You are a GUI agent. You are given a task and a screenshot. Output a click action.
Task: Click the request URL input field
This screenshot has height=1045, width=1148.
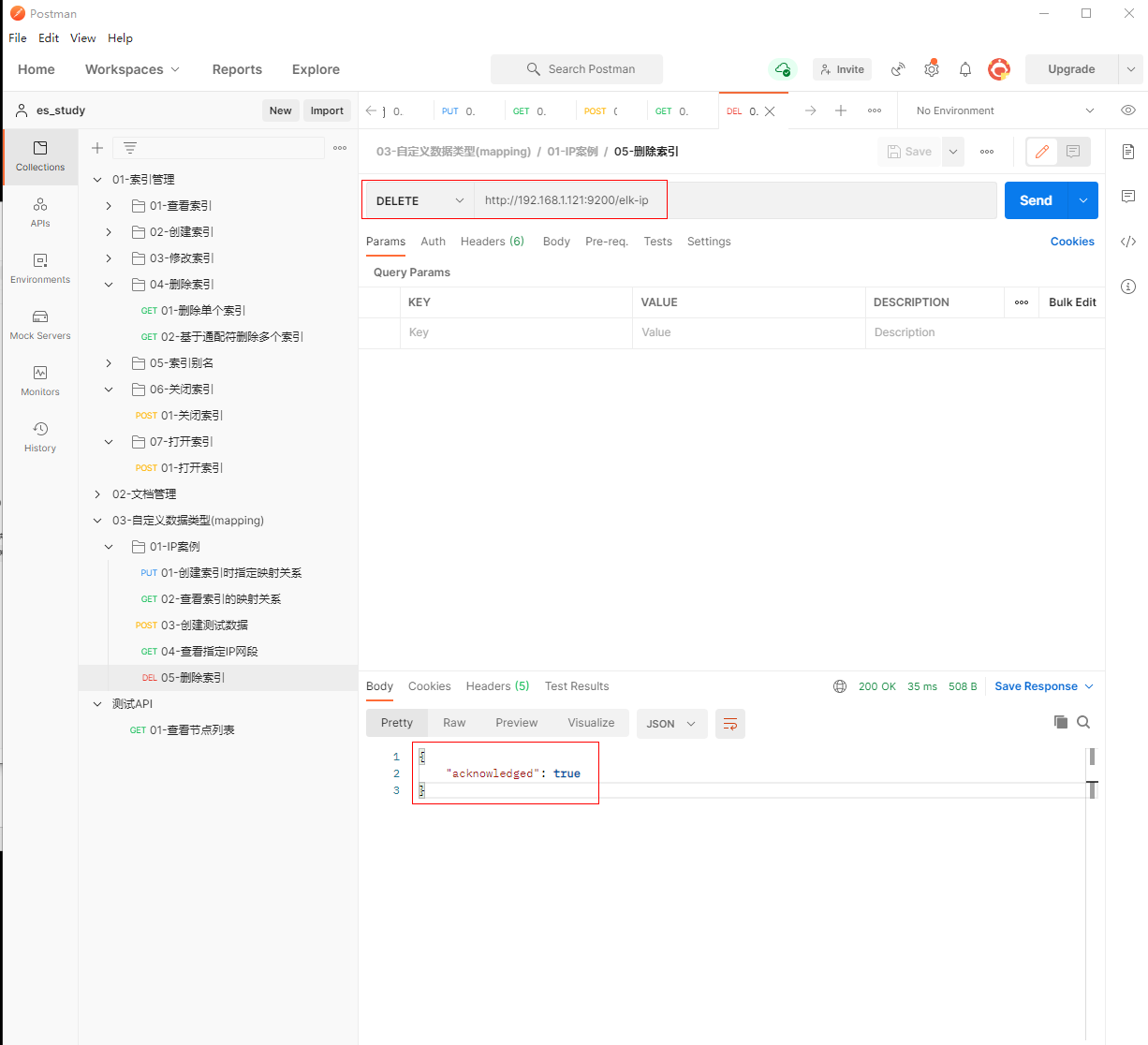[x=730, y=200]
